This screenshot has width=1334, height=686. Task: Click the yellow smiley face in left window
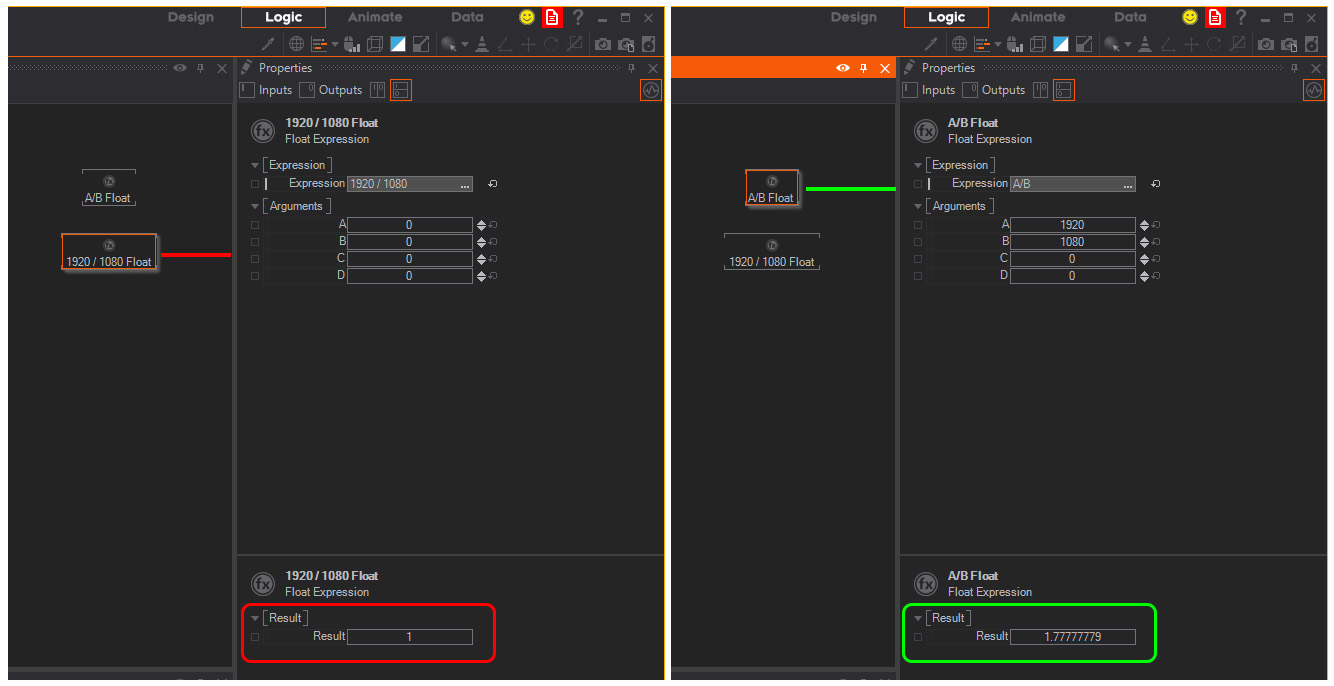point(527,17)
